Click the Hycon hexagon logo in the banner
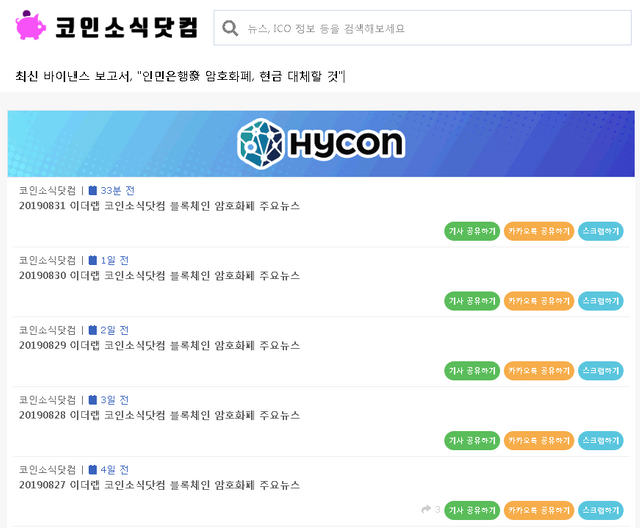Viewport: 640px width, 528px height. coord(261,143)
